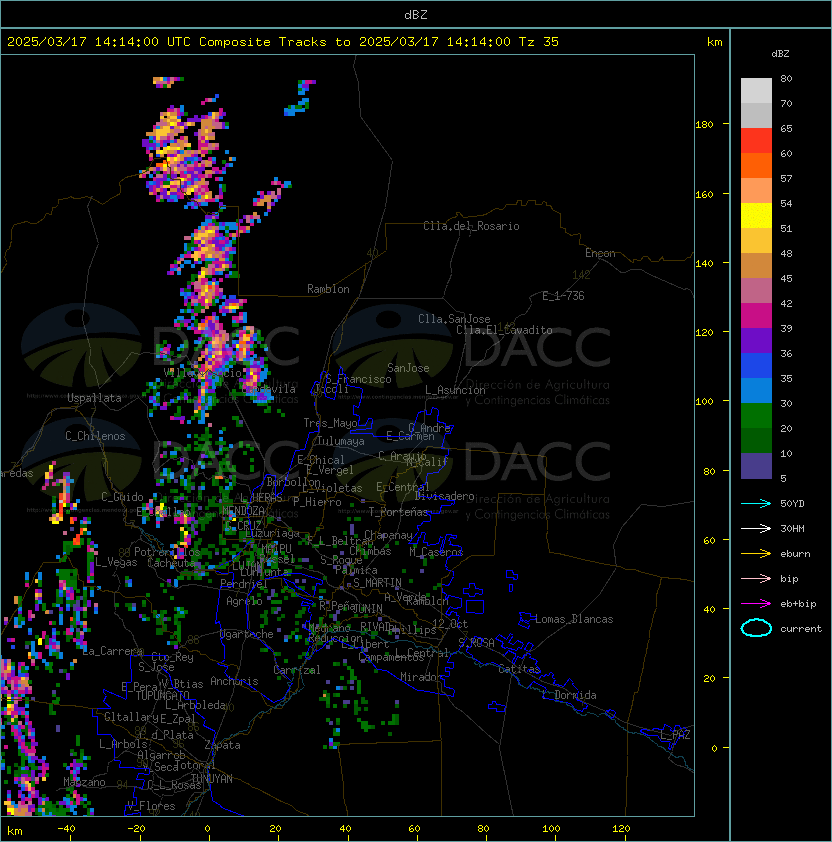Click the '50YD' legend label
The image size is (832, 842).
point(792,504)
